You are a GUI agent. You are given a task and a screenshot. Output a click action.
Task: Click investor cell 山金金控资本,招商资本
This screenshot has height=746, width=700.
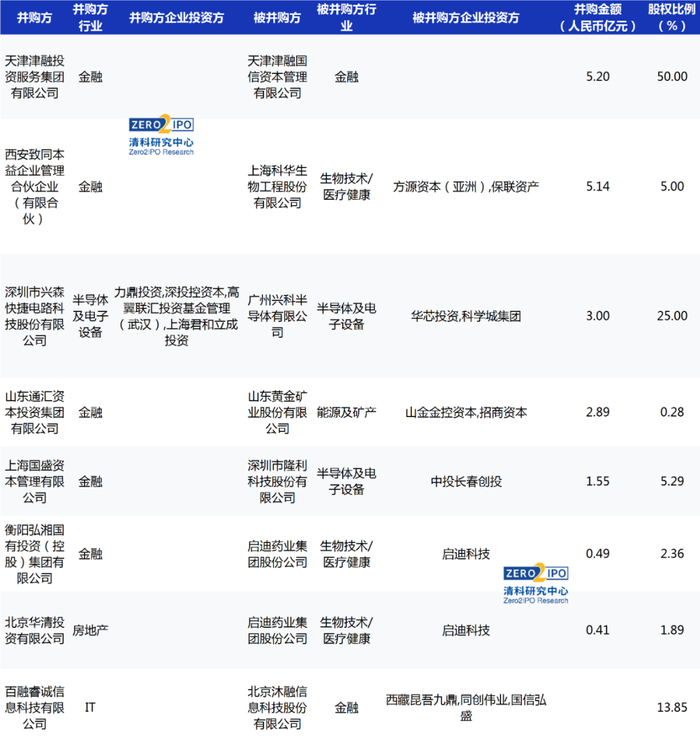click(466, 412)
